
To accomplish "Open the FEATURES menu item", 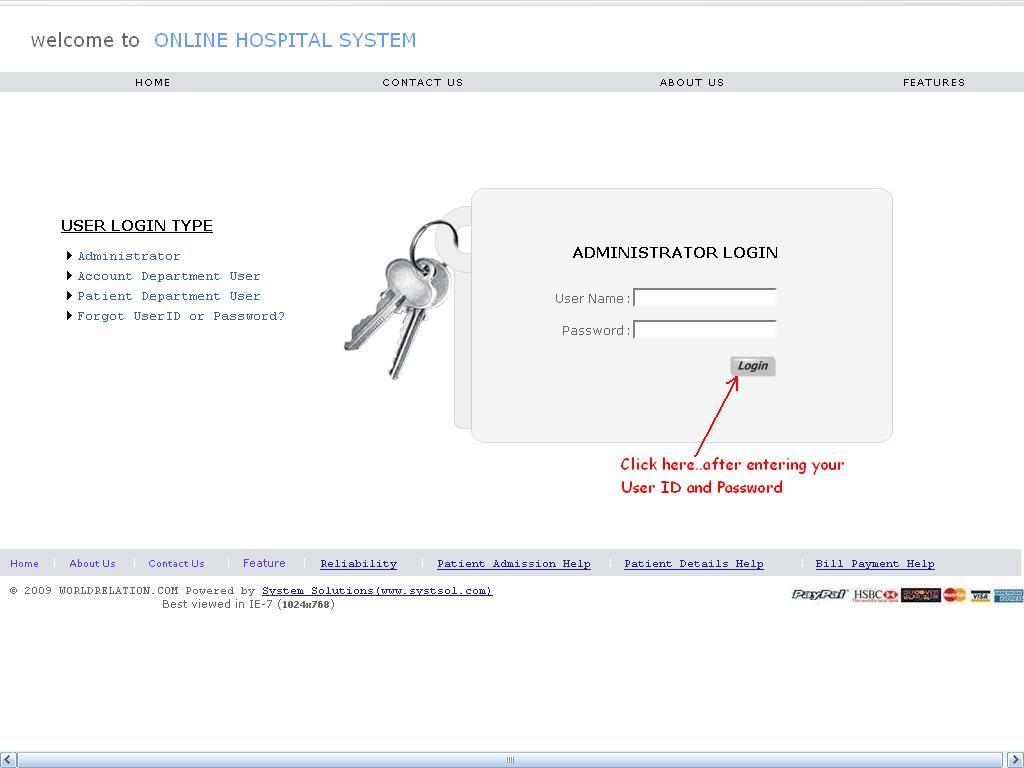I will point(933,82).
